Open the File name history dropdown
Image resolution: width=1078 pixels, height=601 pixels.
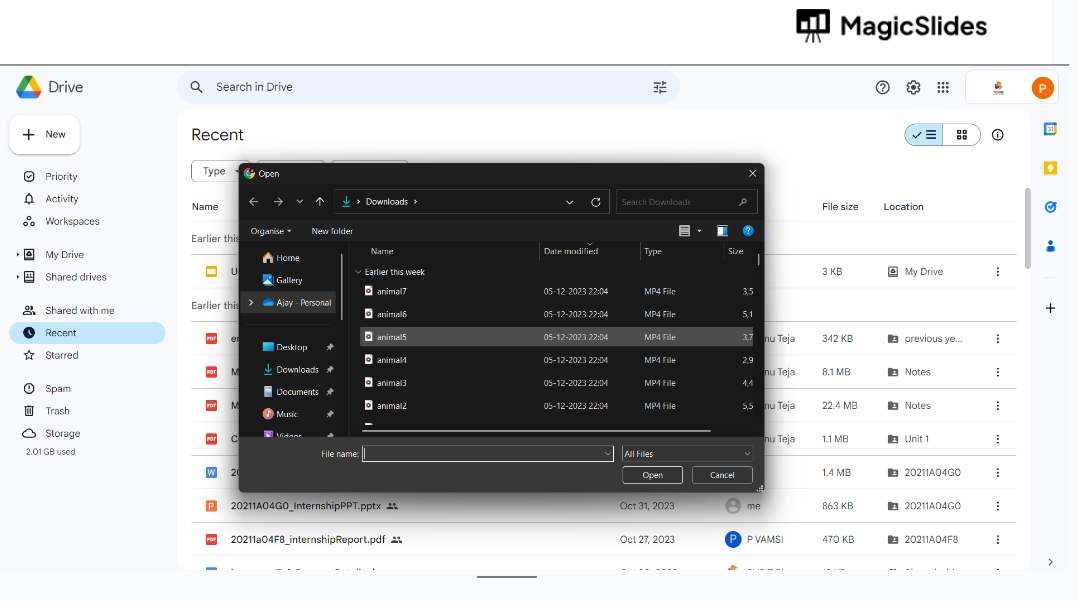click(x=607, y=454)
